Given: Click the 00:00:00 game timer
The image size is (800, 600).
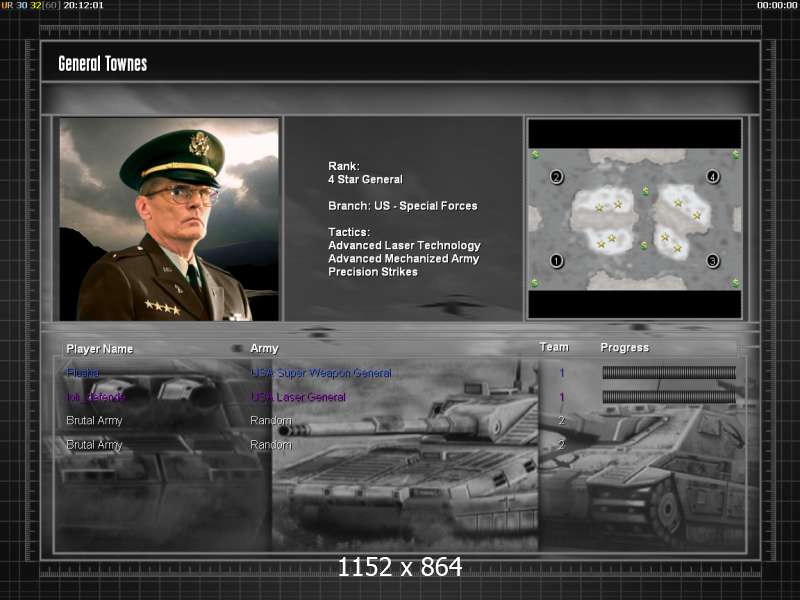Looking at the screenshot, I should point(777,5).
